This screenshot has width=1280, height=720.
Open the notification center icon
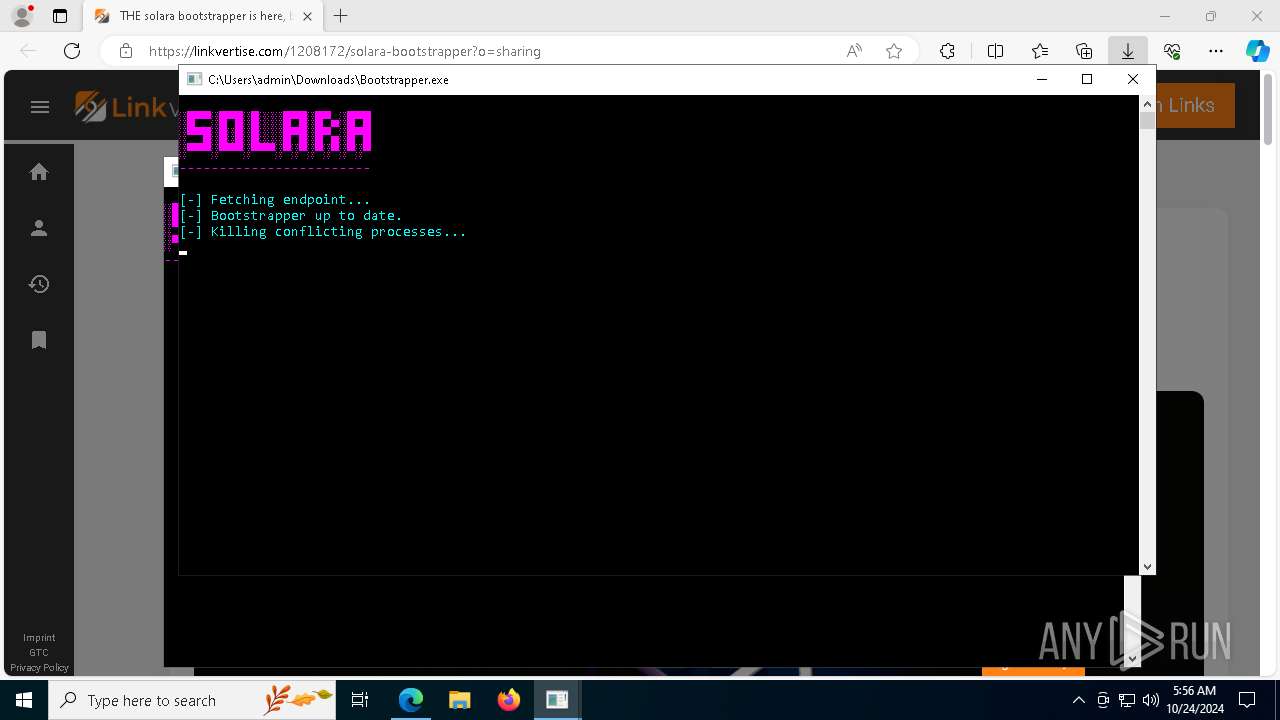click(x=1247, y=700)
